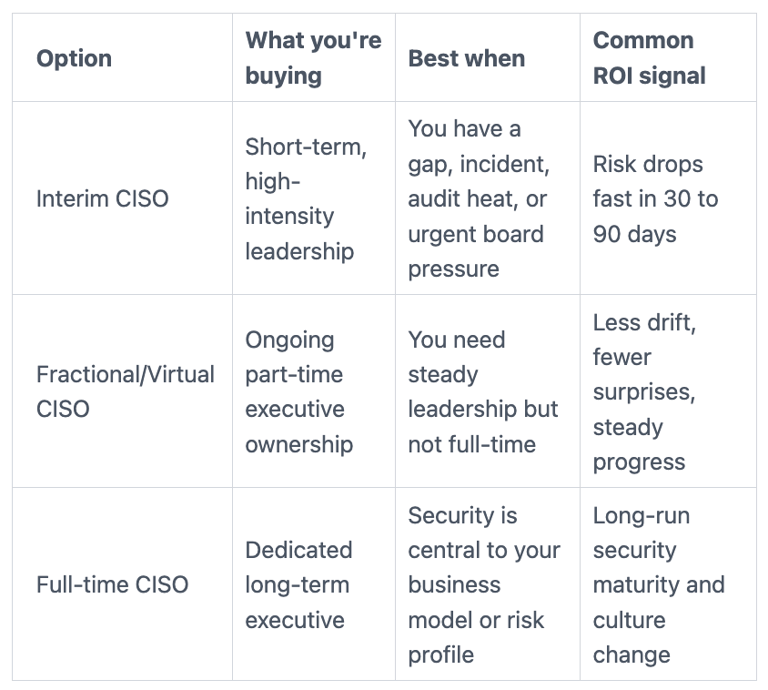Click the "Less drift, fewer surprises" cell
Image resolution: width=768 pixels, height=690 pixels.
click(x=645, y=392)
